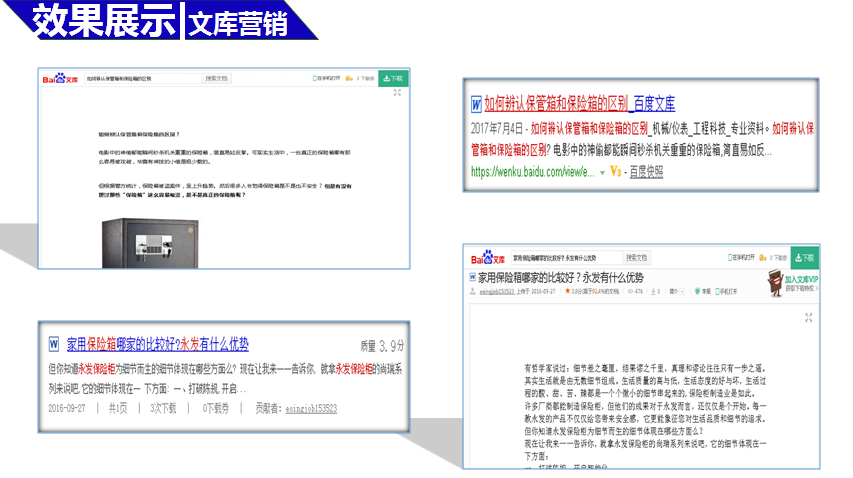
Task: Click contributor link eoingiob153523 in search result
Action: click(x=311, y=408)
